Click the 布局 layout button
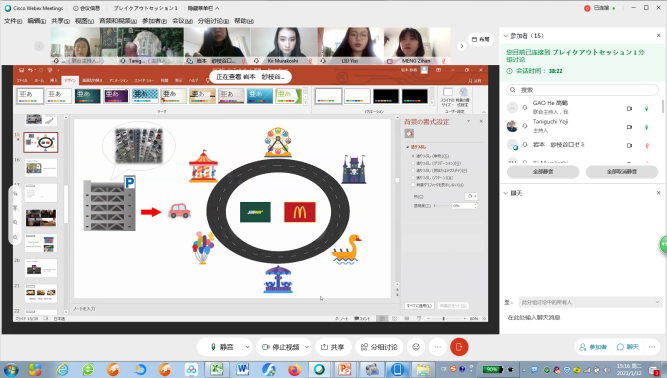The height and width of the screenshot is (378, 667). [480, 40]
